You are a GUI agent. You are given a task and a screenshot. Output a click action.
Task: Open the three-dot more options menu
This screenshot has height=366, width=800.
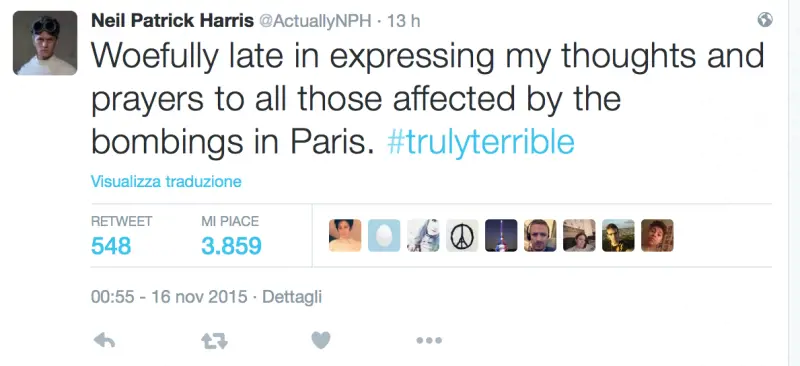429,340
